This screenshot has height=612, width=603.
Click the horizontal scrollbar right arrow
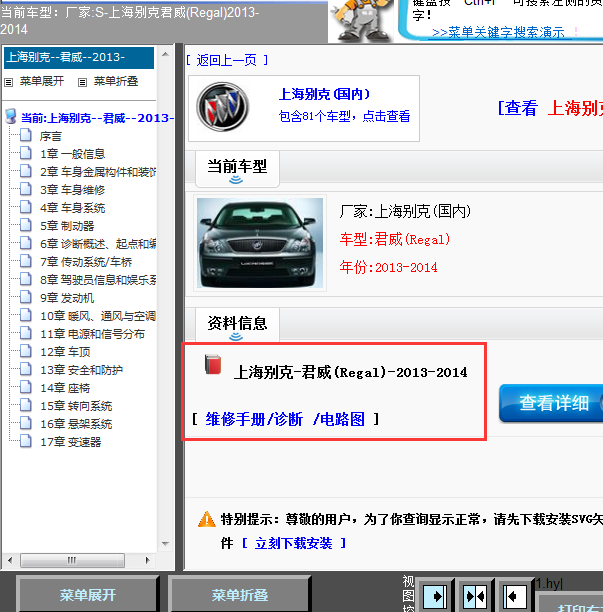point(148,560)
